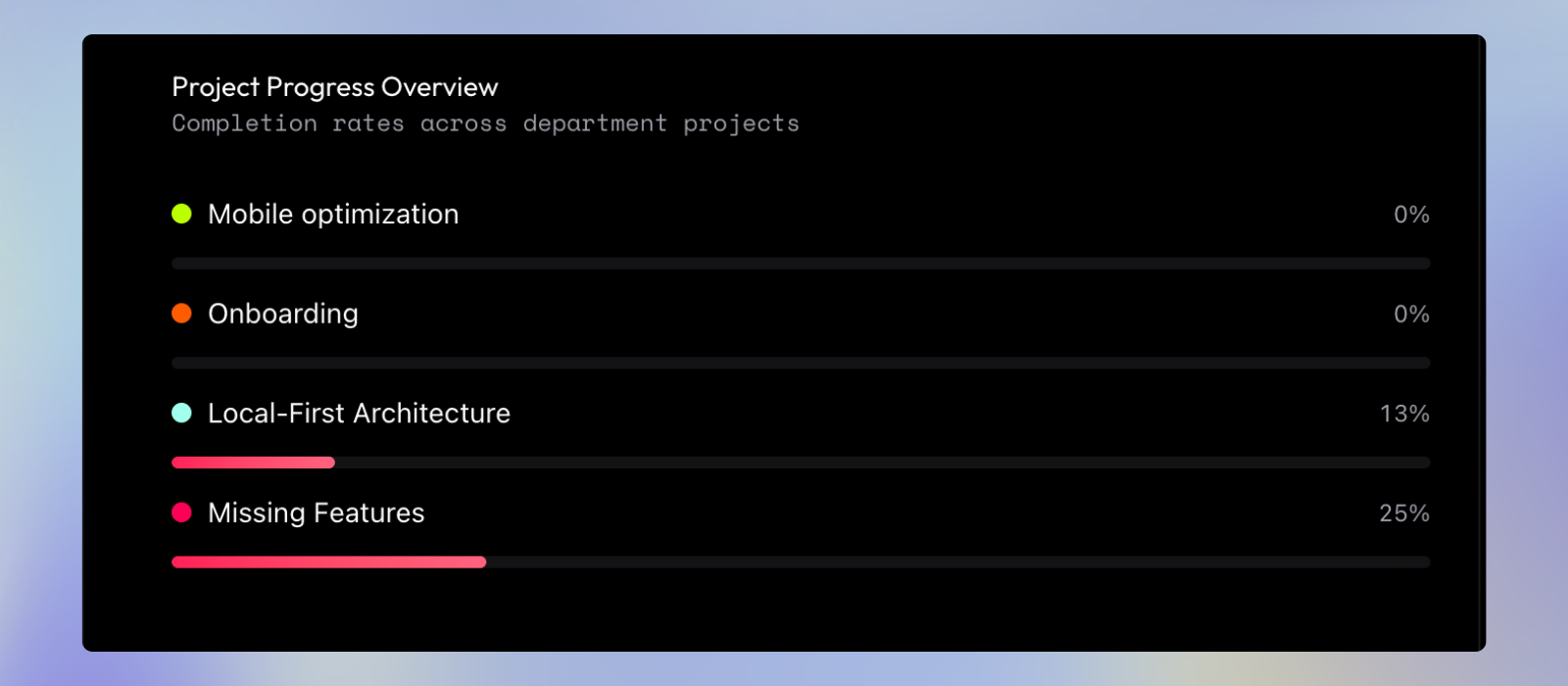Click the cyan dot beside Local-First Architecture
Screen dimensions: 1568x686
pyautogui.click(x=181, y=413)
